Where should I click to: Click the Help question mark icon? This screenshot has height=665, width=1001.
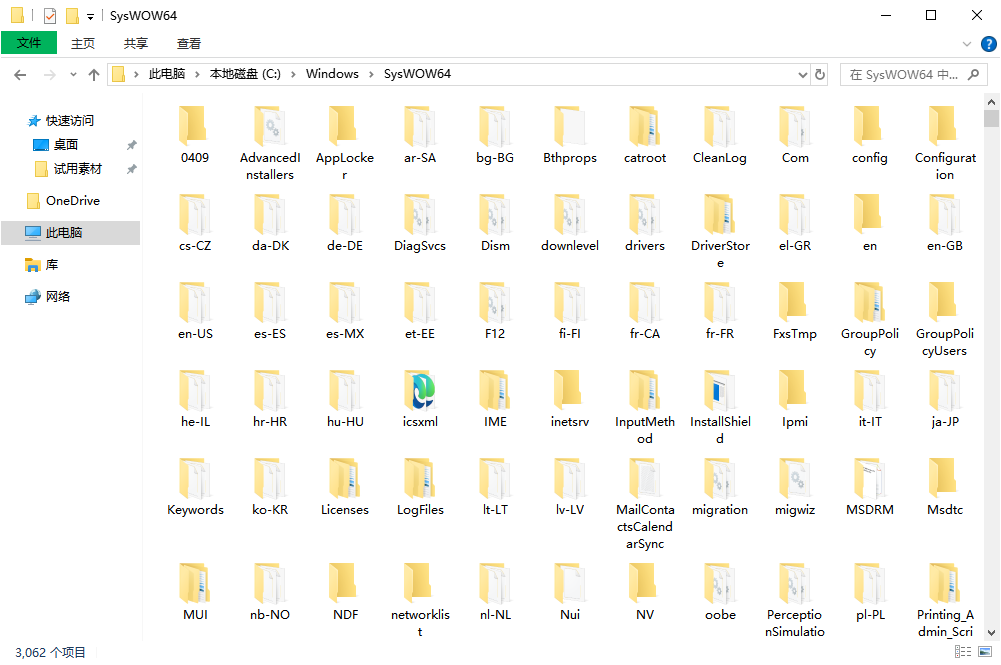(988, 44)
